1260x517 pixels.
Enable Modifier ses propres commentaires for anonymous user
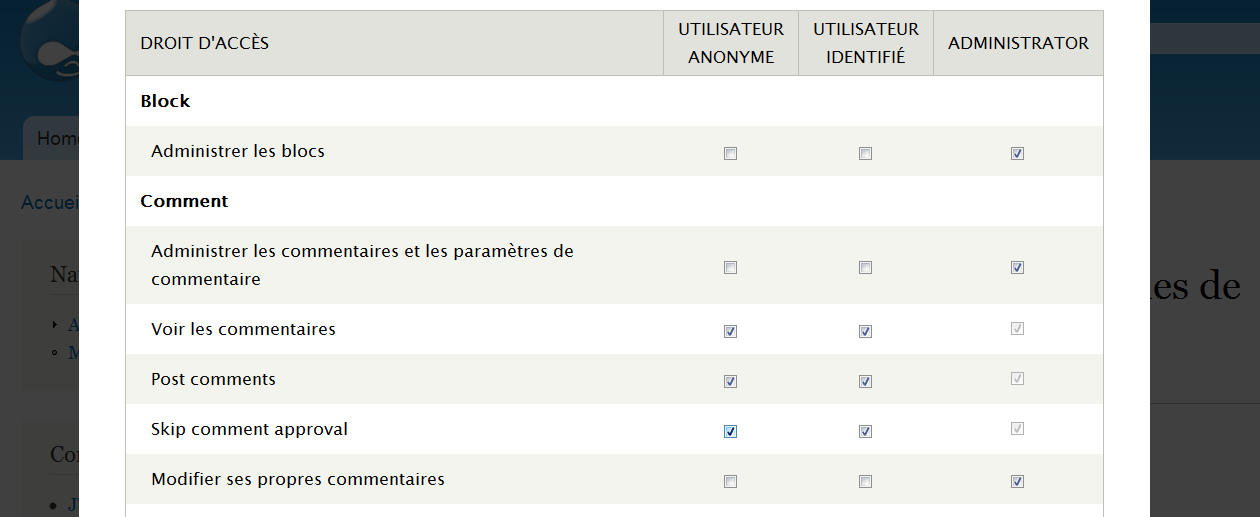click(x=730, y=482)
